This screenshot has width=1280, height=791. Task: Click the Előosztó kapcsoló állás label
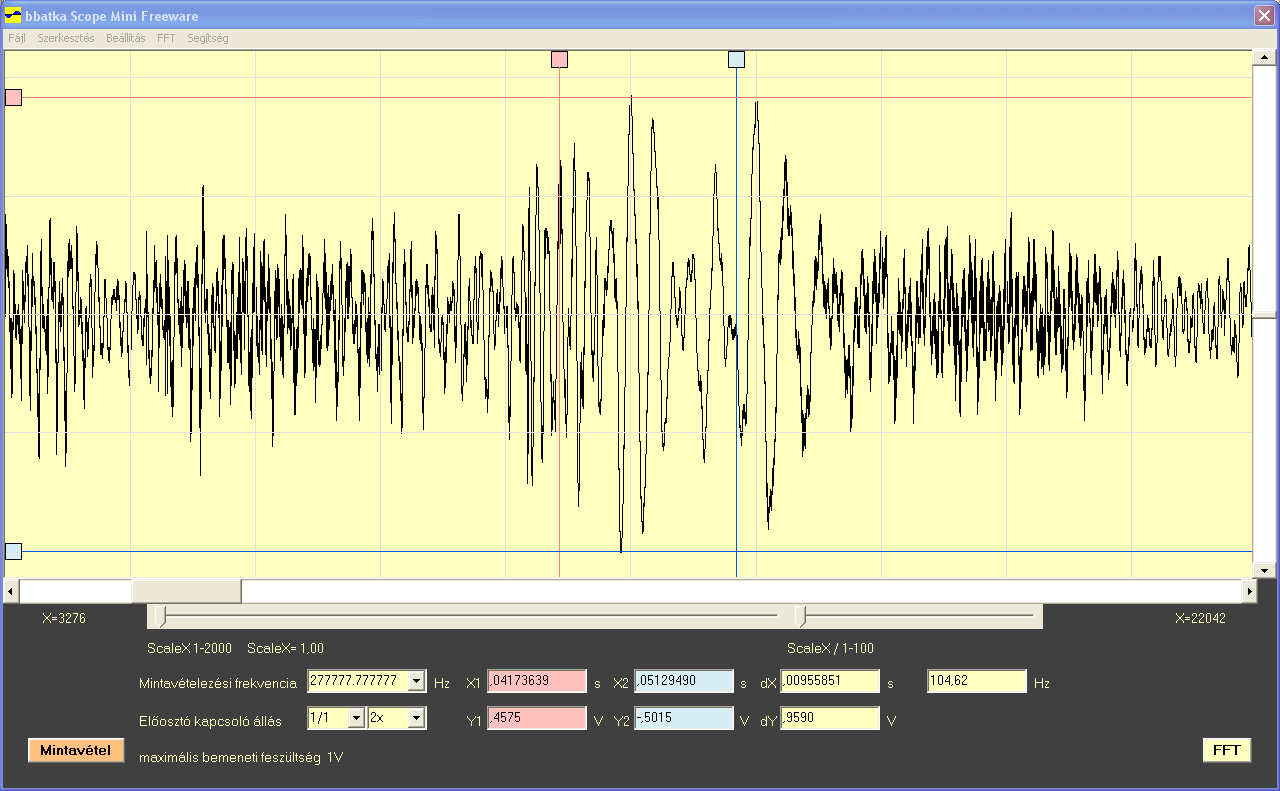(x=210, y=721)
